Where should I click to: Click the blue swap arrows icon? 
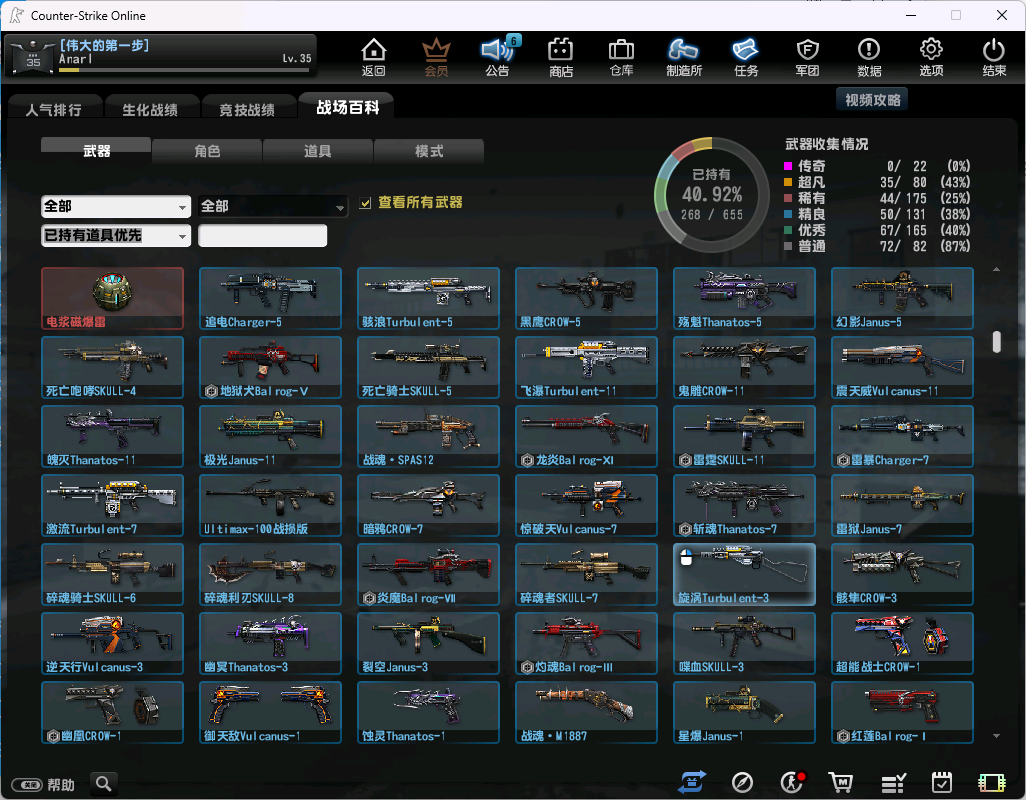click(692, 782)
